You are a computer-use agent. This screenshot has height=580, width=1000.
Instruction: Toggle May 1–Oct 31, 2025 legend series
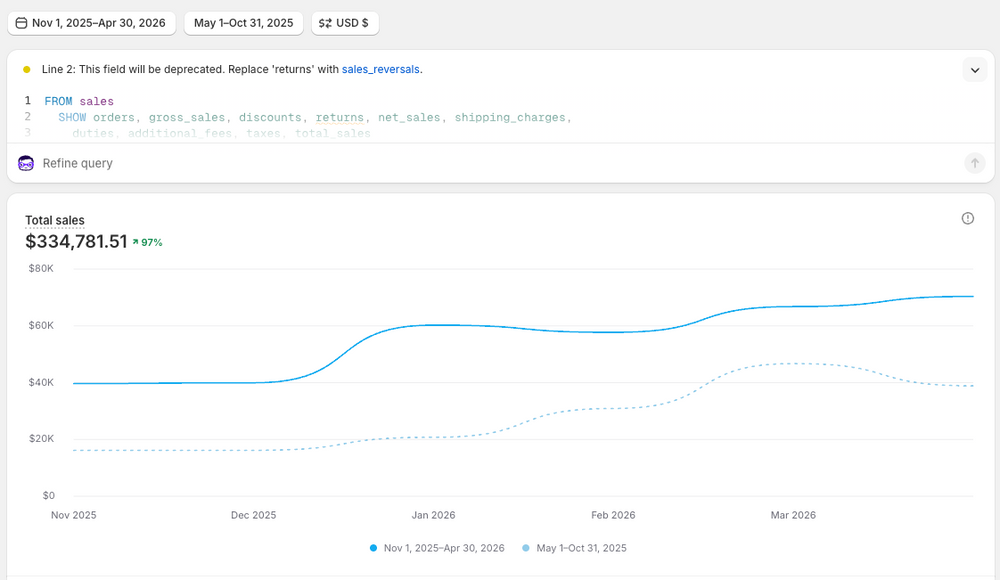[x=574, y=548]
